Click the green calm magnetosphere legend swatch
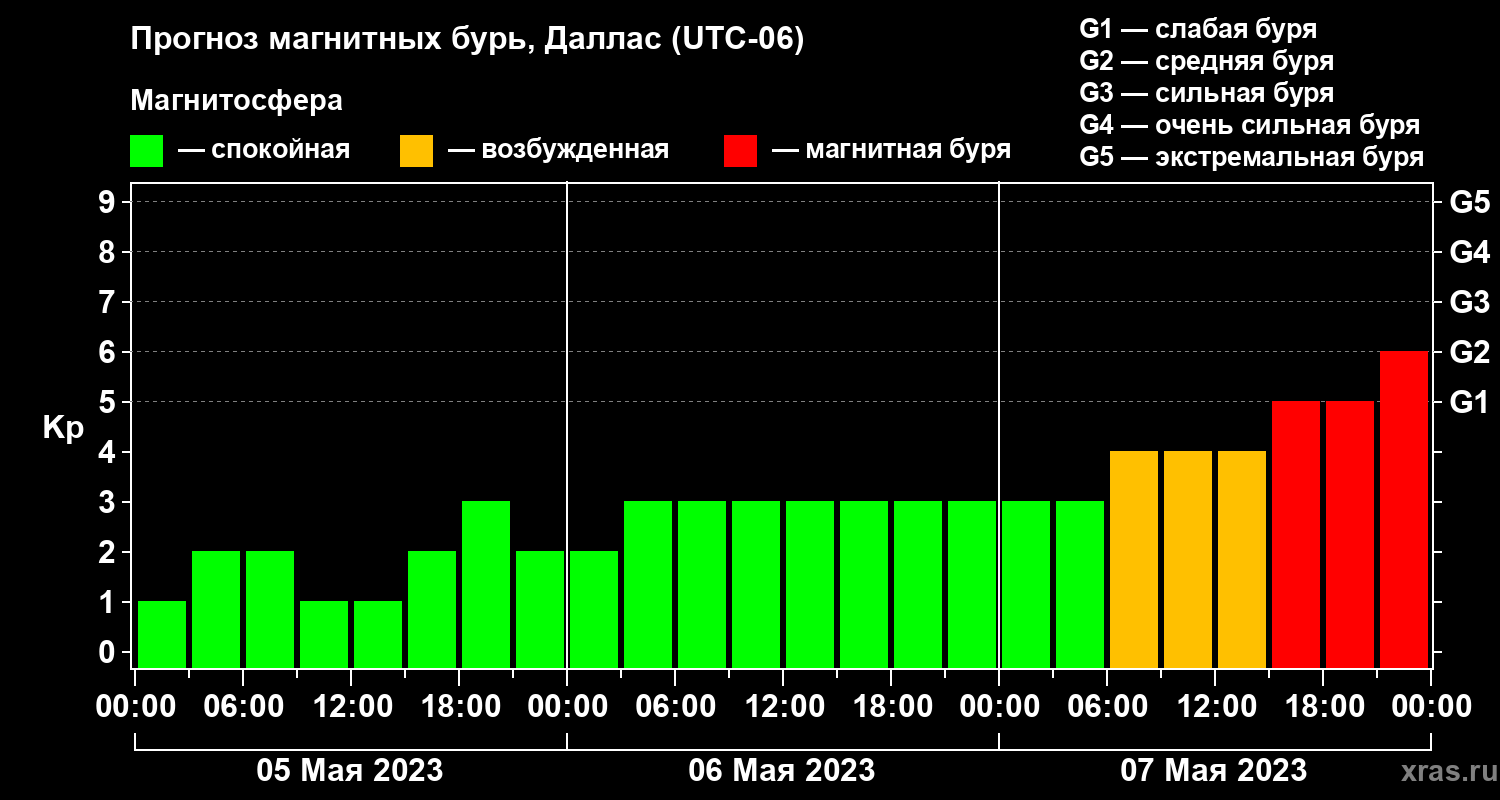This screenshot has height=800, width=1500. tap(146, 151)
